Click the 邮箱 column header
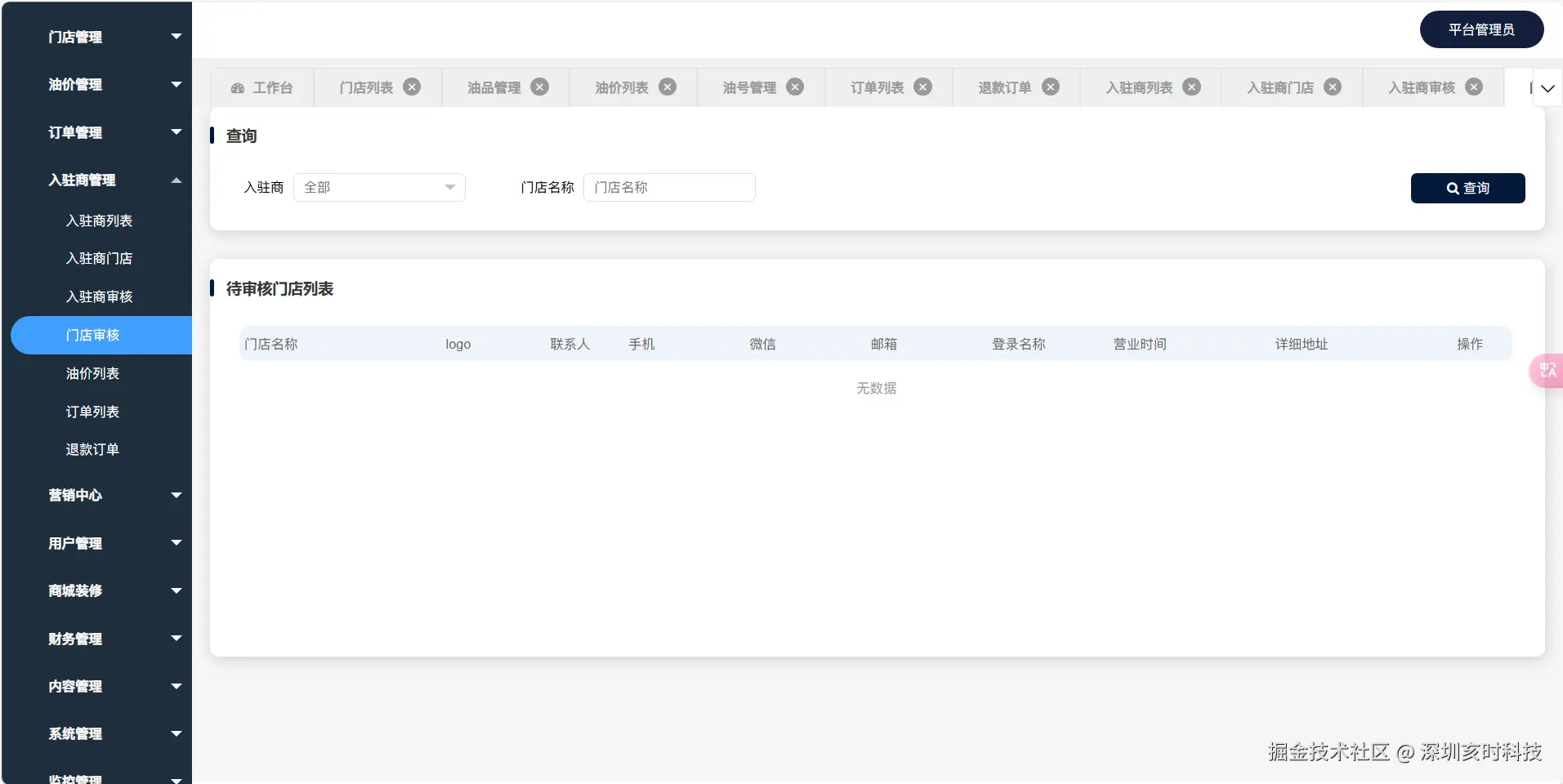Image resolution: width=1563 pixels, height=784 pixels. click(x=884, y=344)
